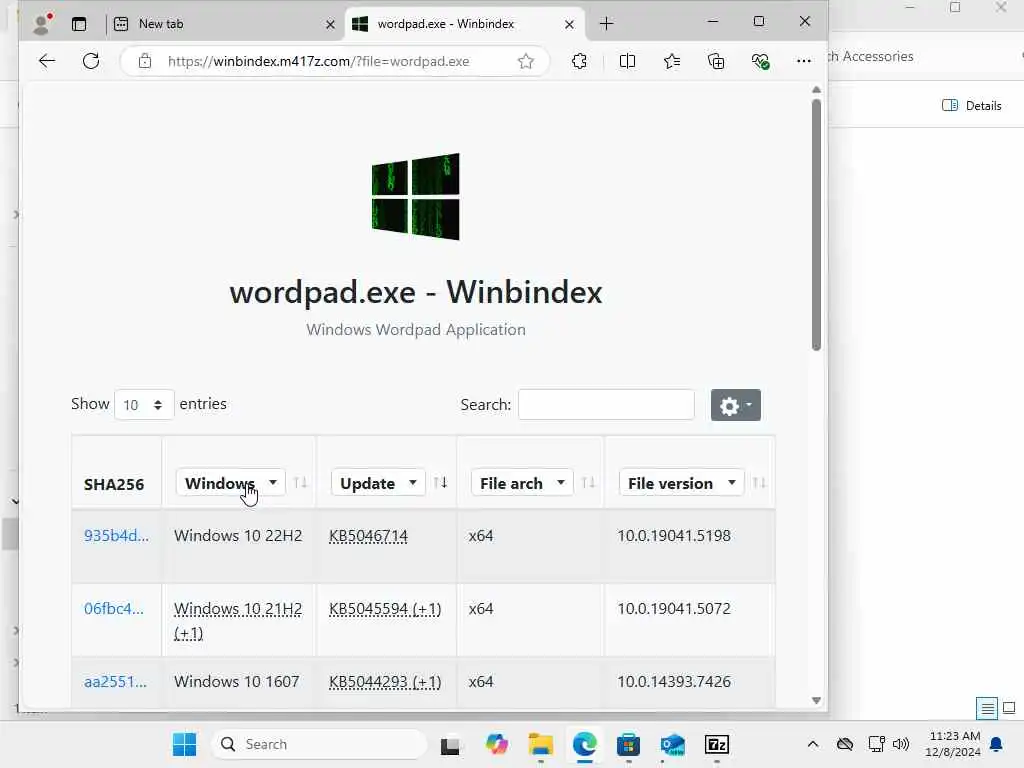Viewport: 1024px width, 768px height.
Task: Open Edge Settings and more menu
Action: tap(804, 61)
